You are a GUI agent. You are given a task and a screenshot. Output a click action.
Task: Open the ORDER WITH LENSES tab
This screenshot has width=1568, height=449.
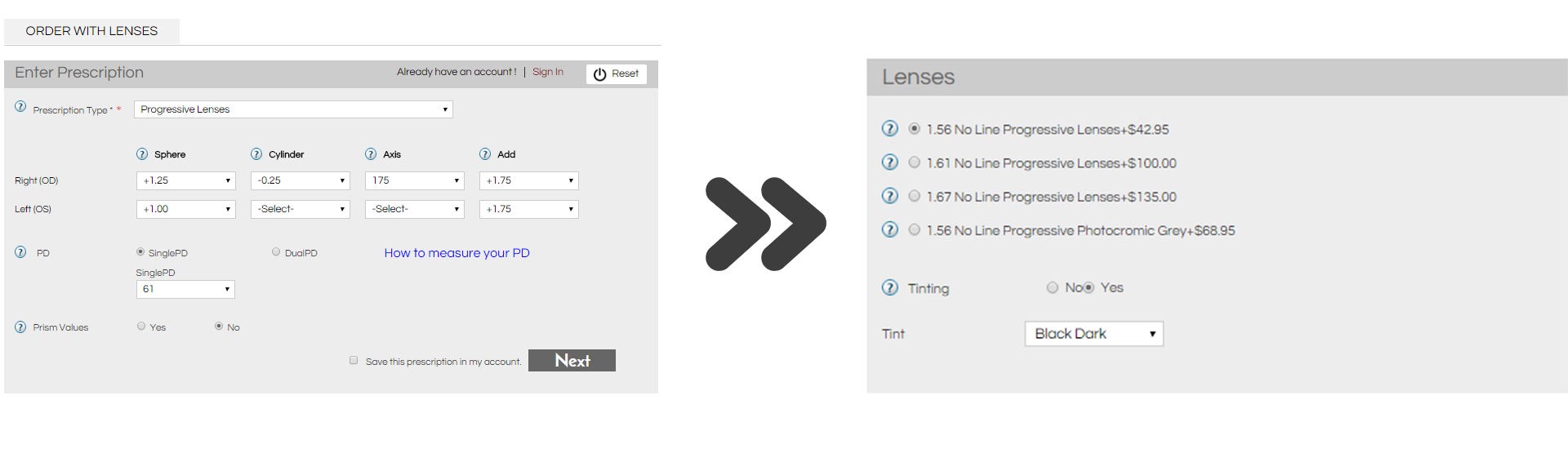coord(91,31)
